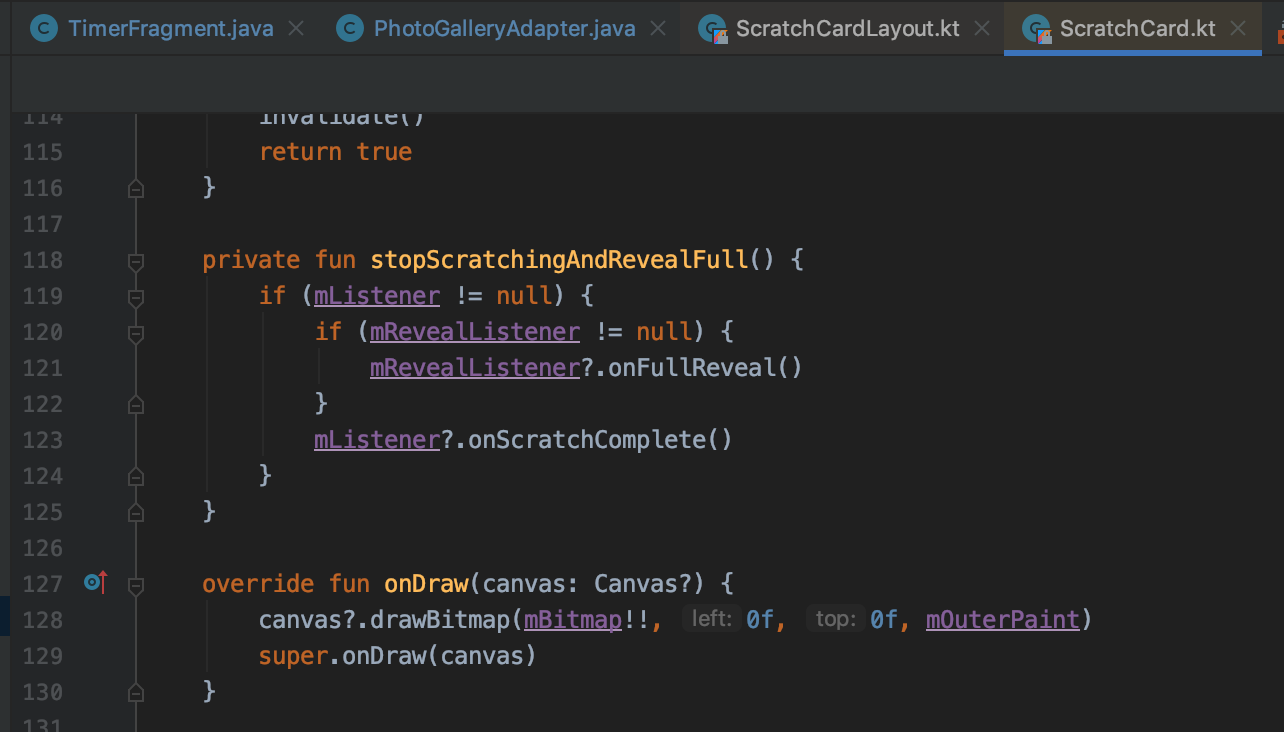Click line number 115 in the gutter
Image resolution: width=1284 pixels, height=732 pixels.
42,152
